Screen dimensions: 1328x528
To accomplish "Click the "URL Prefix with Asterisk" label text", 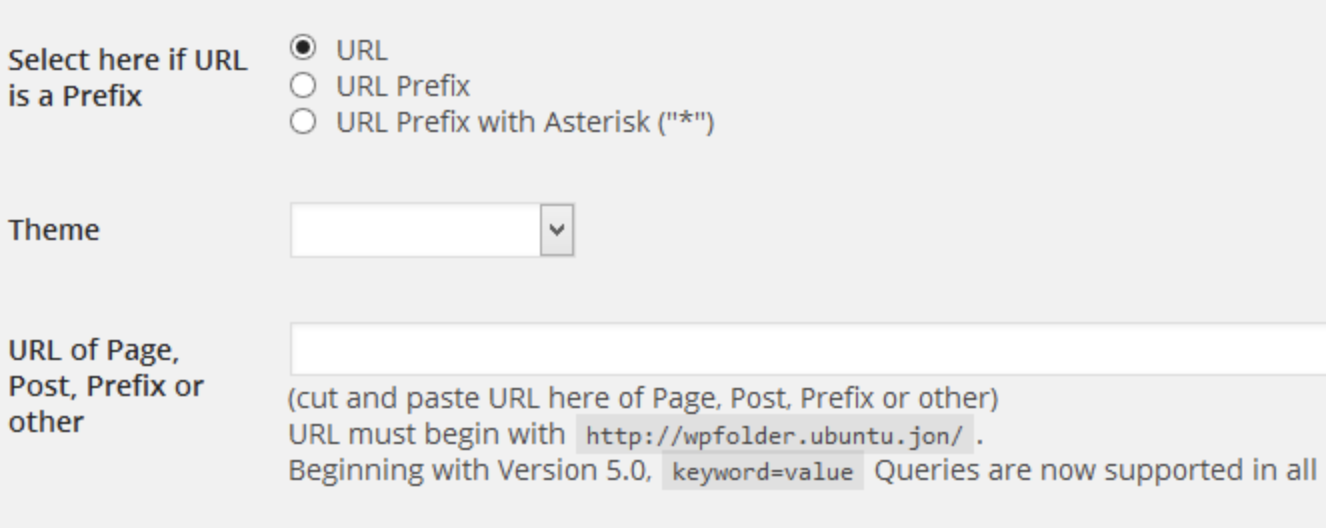I will pyautogui.click(x=496, y=122).
